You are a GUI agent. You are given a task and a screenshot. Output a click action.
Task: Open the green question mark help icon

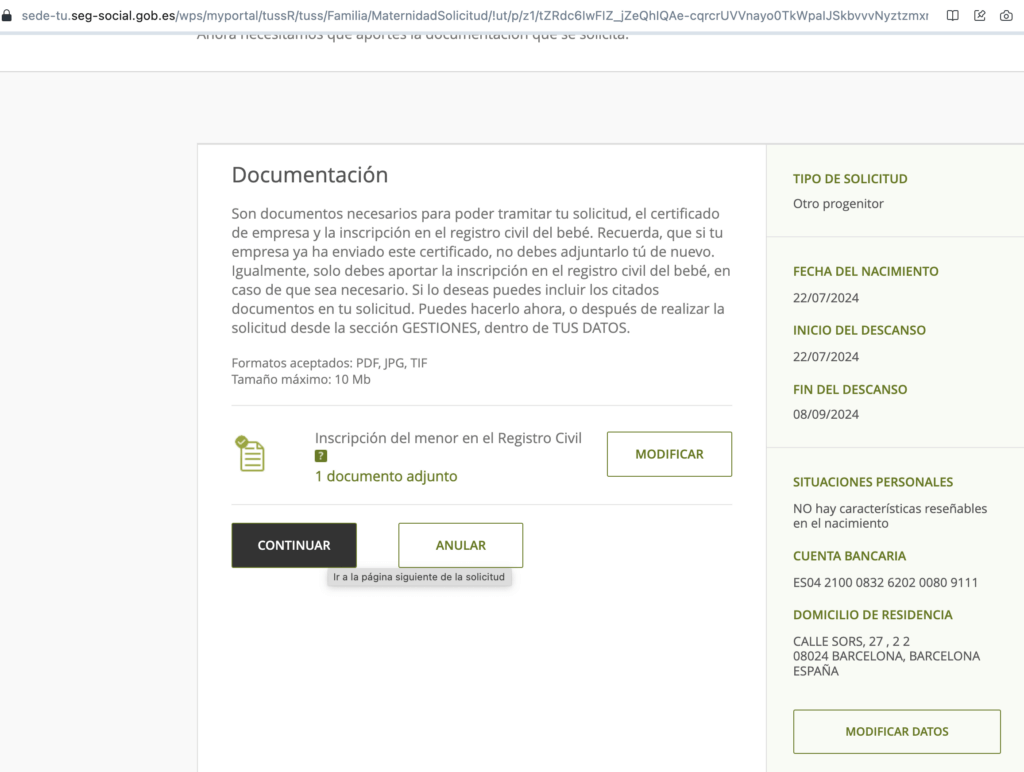(321, 456)
